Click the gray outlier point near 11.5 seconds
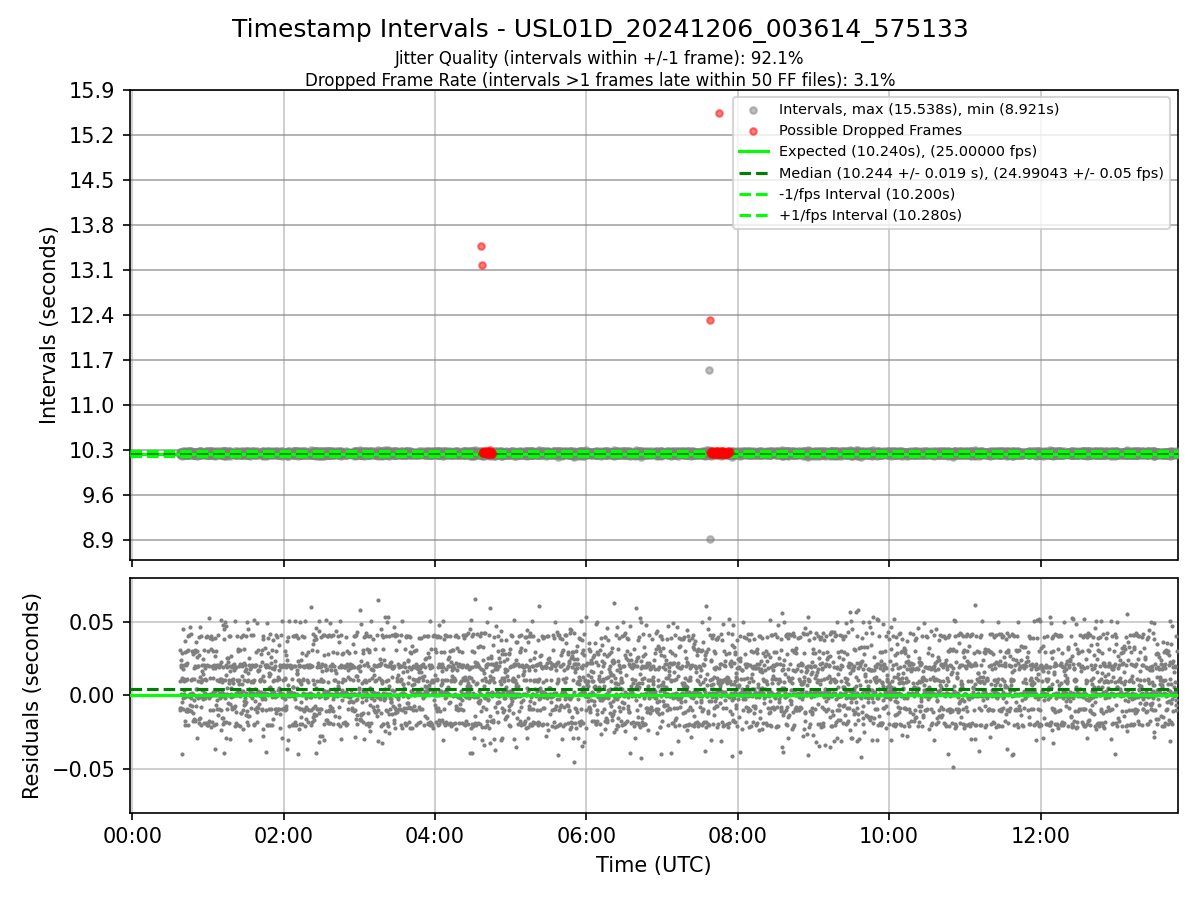The height and width of the screenshot is (900, 1200). click(x=709, y=370)
